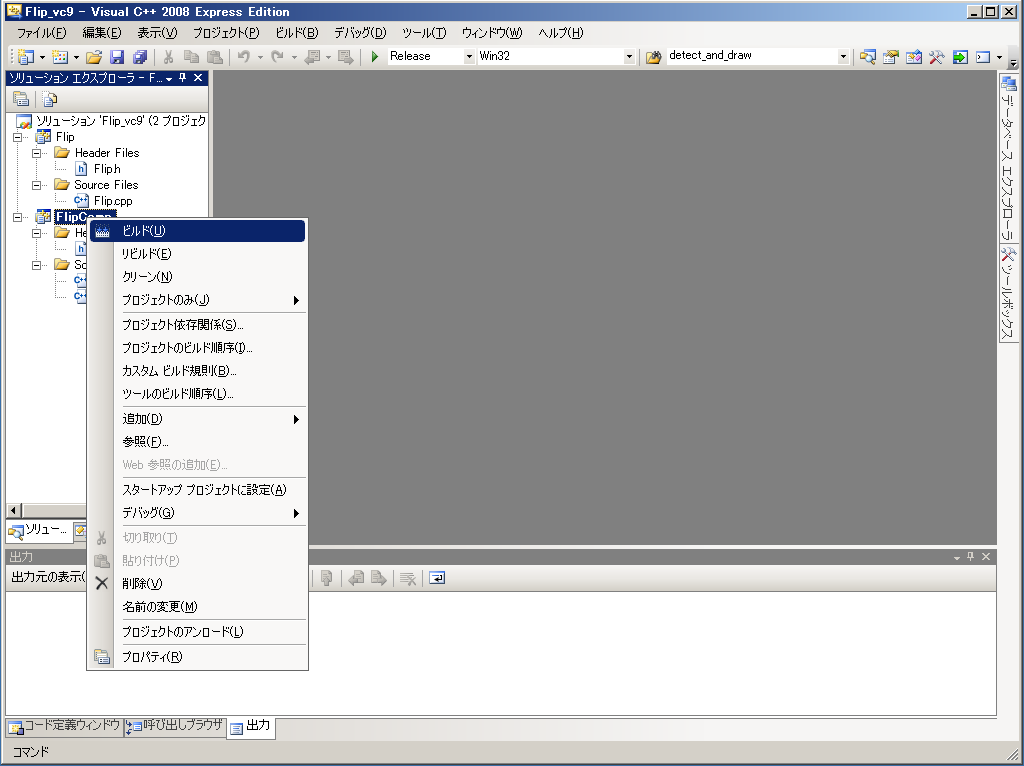Click the Paste icon in main toolbar
1024x766 pixels.
coord(214,57)
